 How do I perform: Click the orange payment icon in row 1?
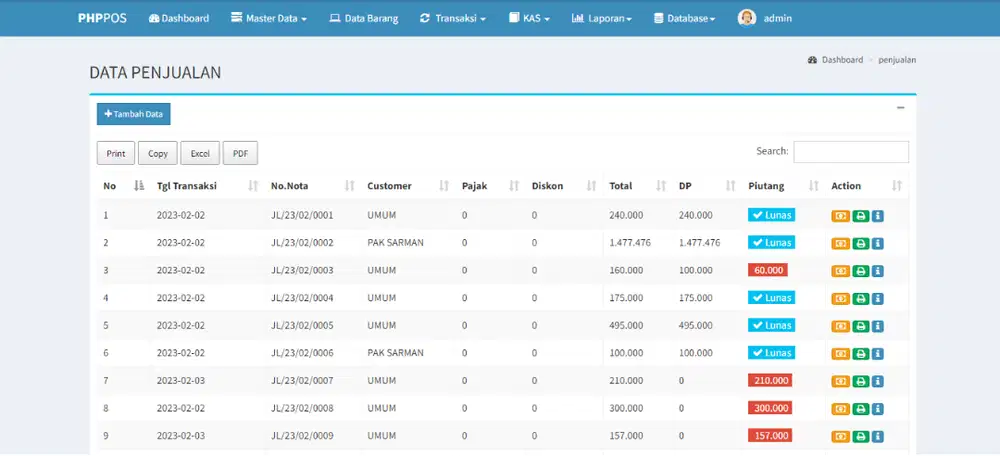(840, 215)
